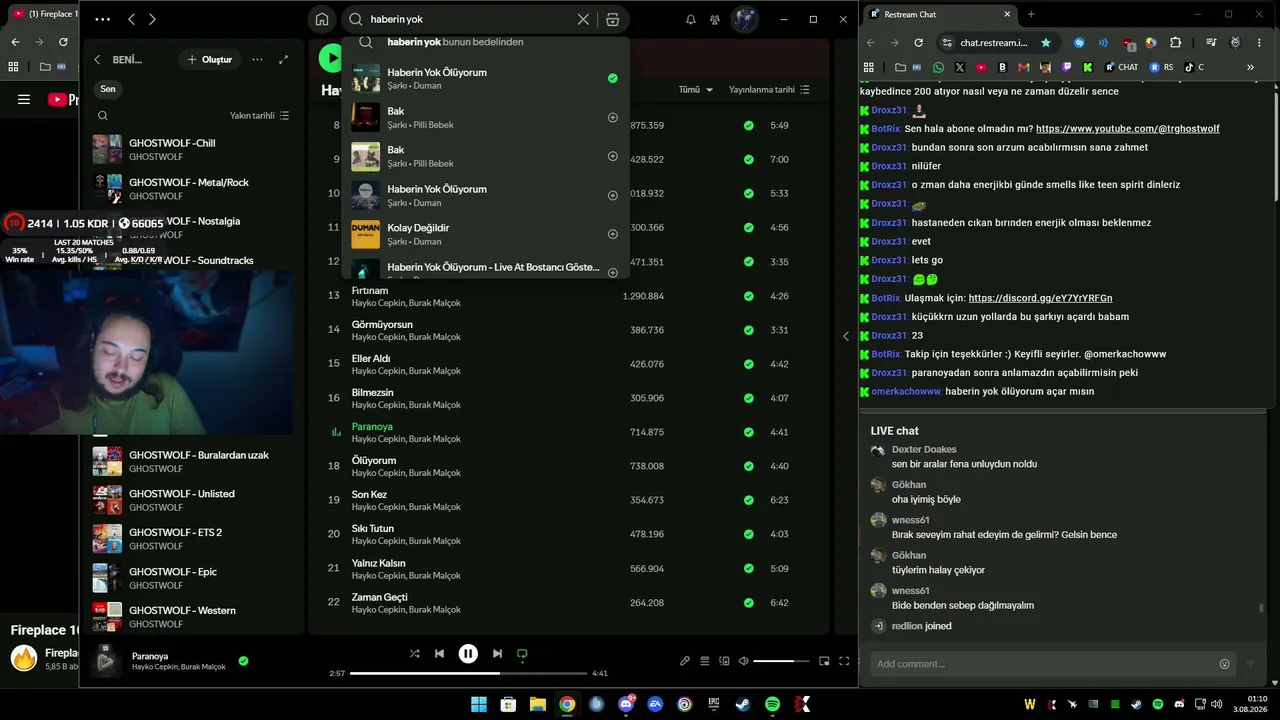Open the Spotify profile avatar menu
The width and height of the screenshot is (1280, 720).
(x=744, y=19)
